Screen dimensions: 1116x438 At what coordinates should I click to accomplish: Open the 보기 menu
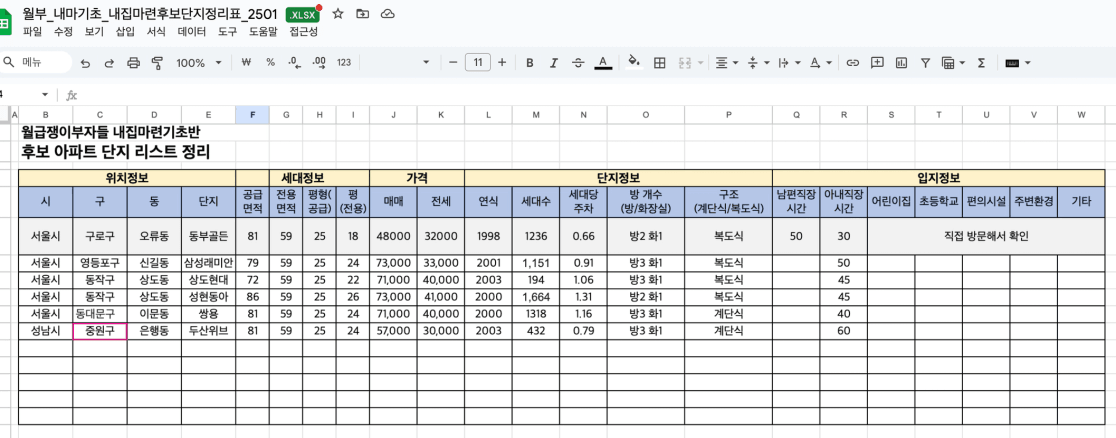coord(94,31)
